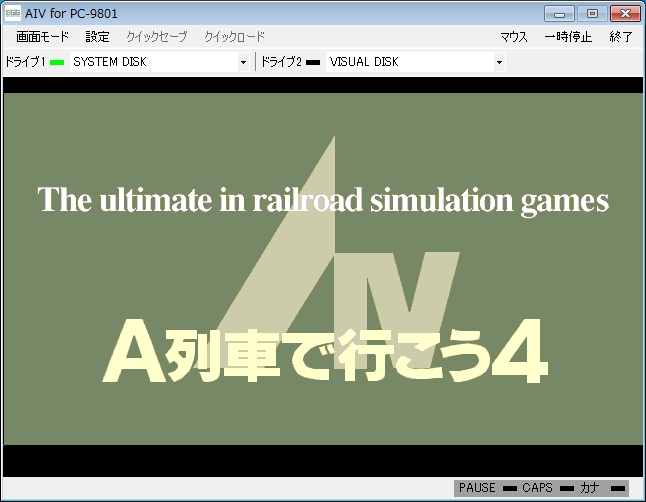Click the CAPS indicator light in status bar
Screen dimensions: 646x502
pyautogui.click(x=566, y=488)
